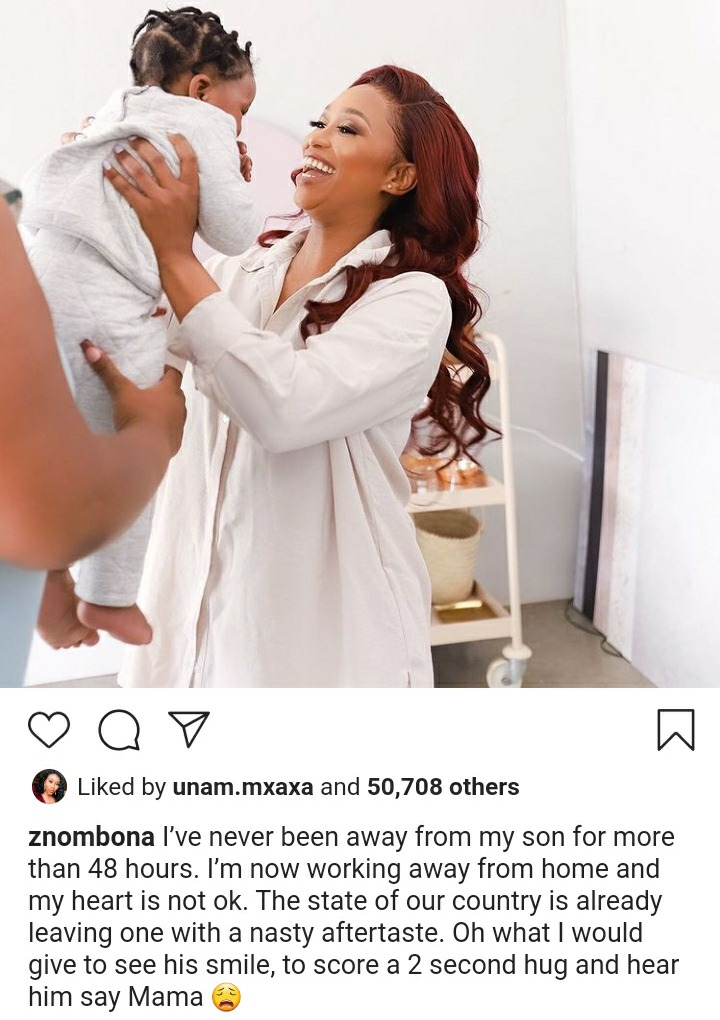View the 50,708 others who liked
720x1020 pixels.
pyautogui.click(x=443, y=787)
